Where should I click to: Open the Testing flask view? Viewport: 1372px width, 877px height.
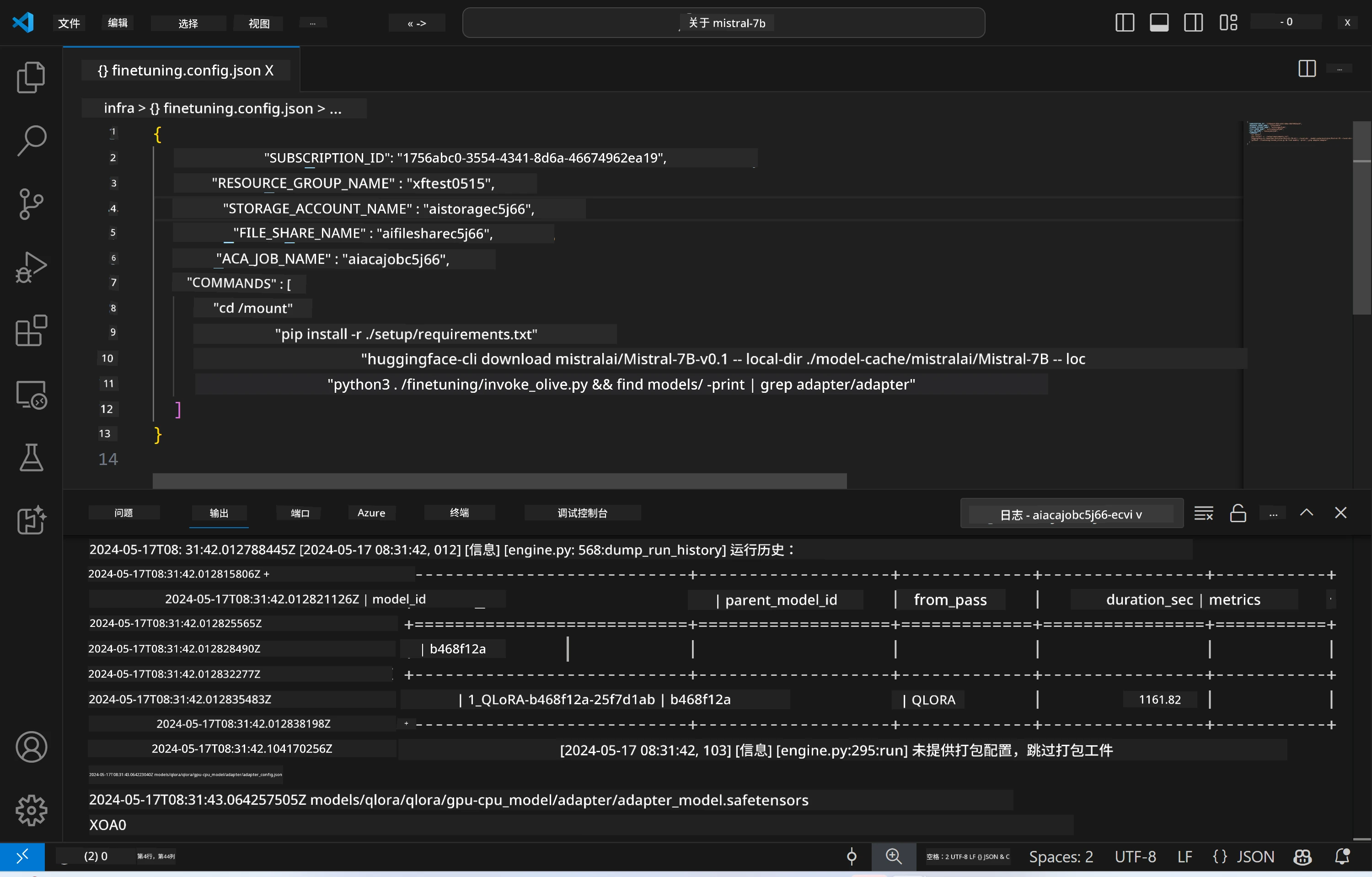coord(31,457)
